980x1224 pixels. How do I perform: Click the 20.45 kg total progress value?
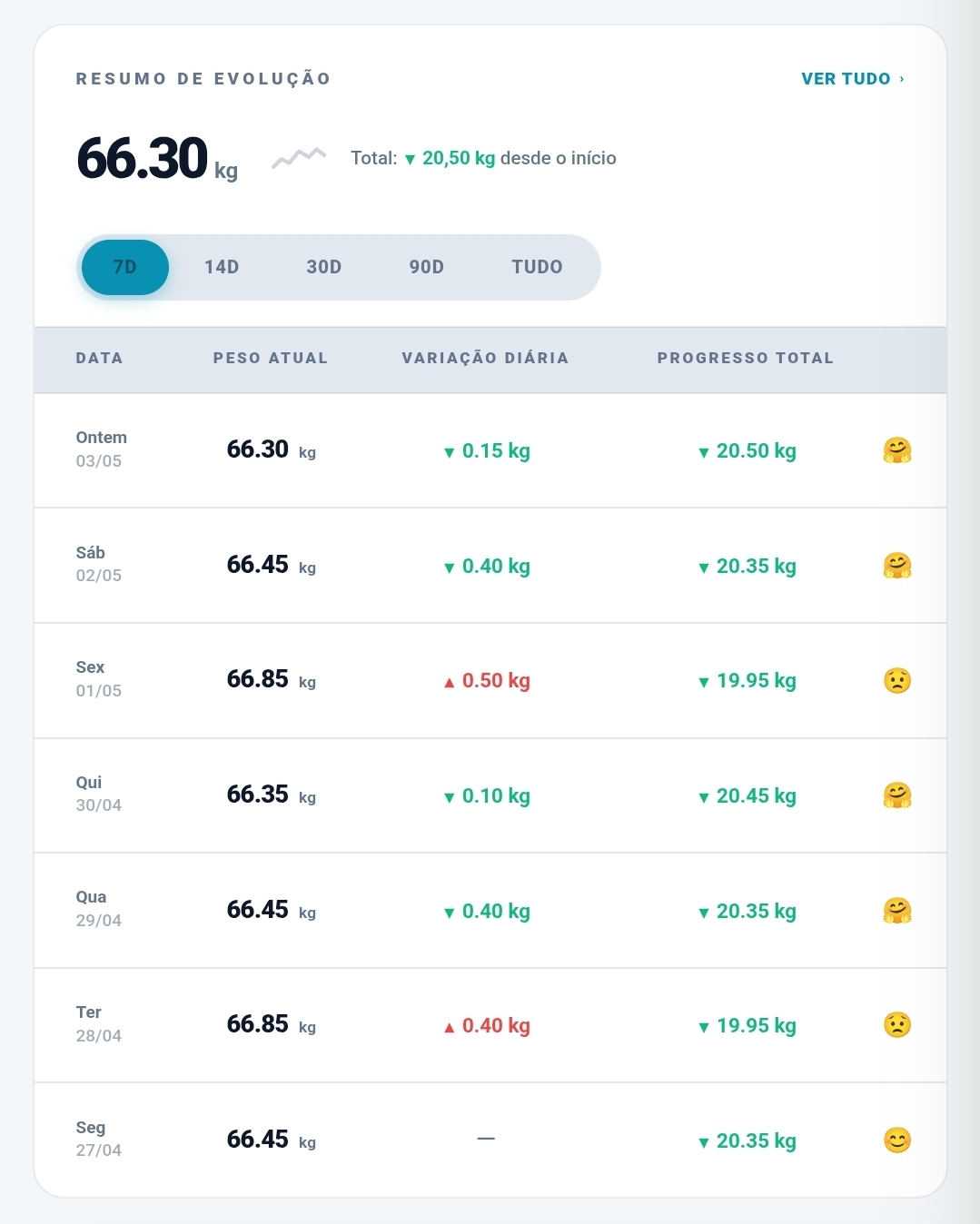tap(747, 795)
